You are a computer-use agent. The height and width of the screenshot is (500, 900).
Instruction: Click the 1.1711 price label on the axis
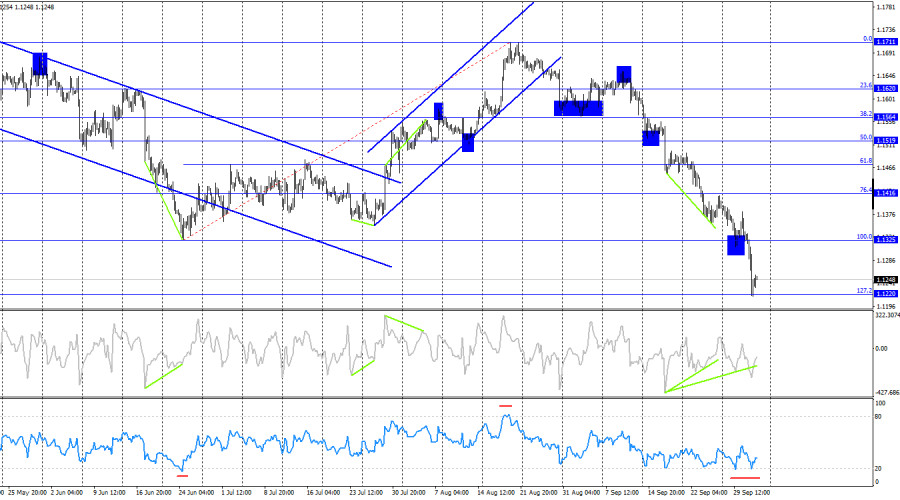pos(886,42)
